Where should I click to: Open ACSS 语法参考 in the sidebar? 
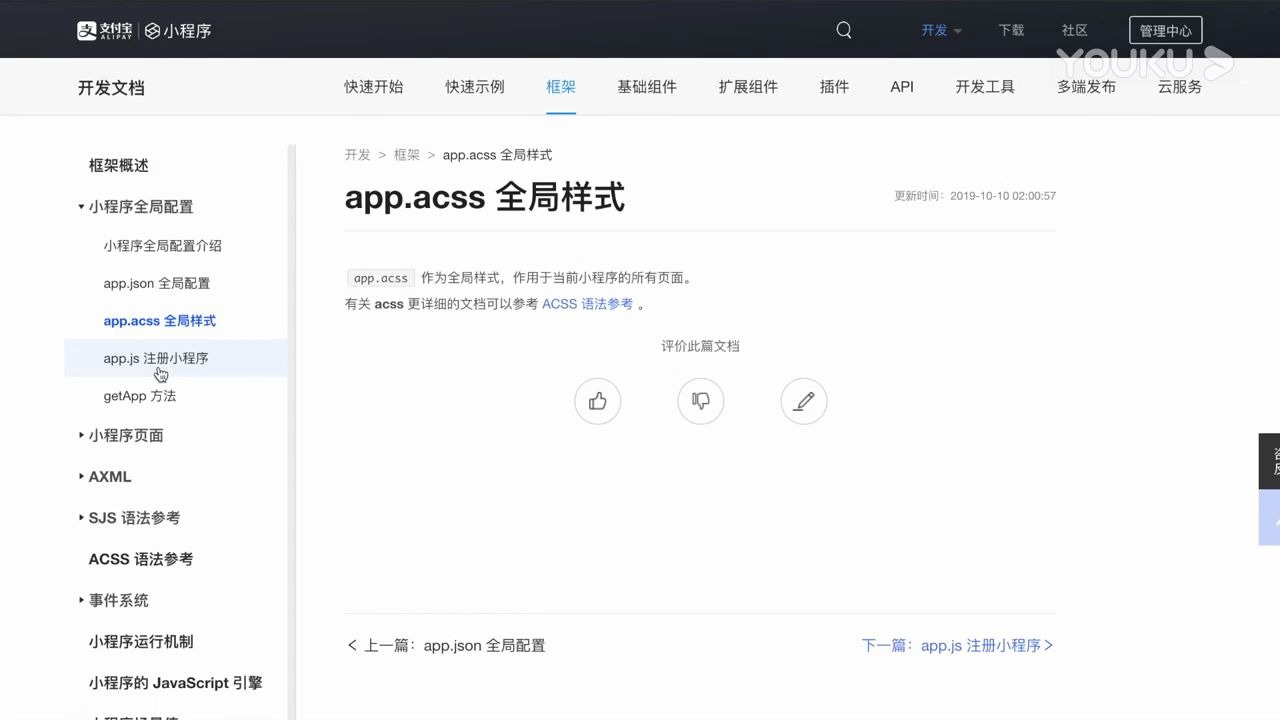(141, 559)
